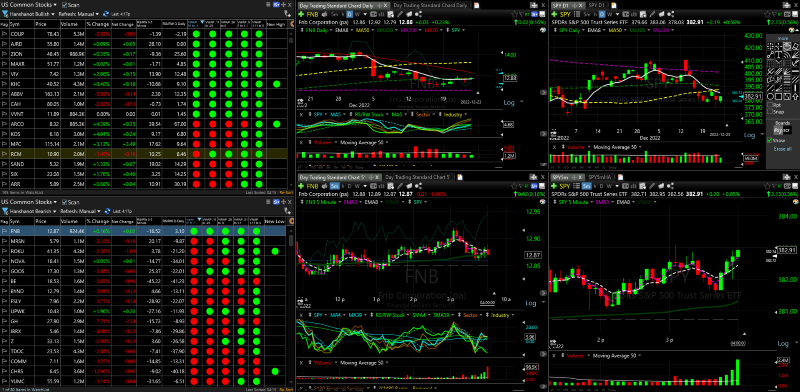Select the inactive Day Trading Standard Chart 5' tab
This screenshot has height=392, width=800.
(x=417, y=177)
